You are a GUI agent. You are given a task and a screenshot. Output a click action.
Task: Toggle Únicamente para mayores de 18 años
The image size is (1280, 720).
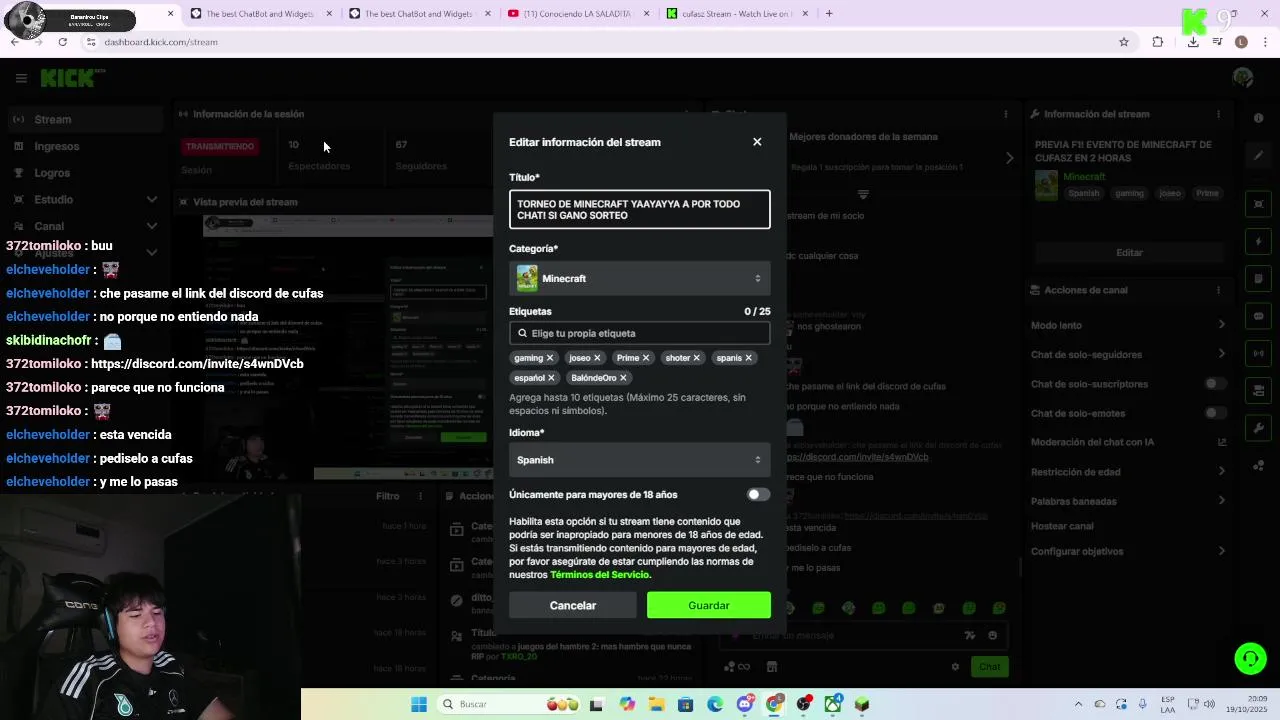[x=758, y=495]
